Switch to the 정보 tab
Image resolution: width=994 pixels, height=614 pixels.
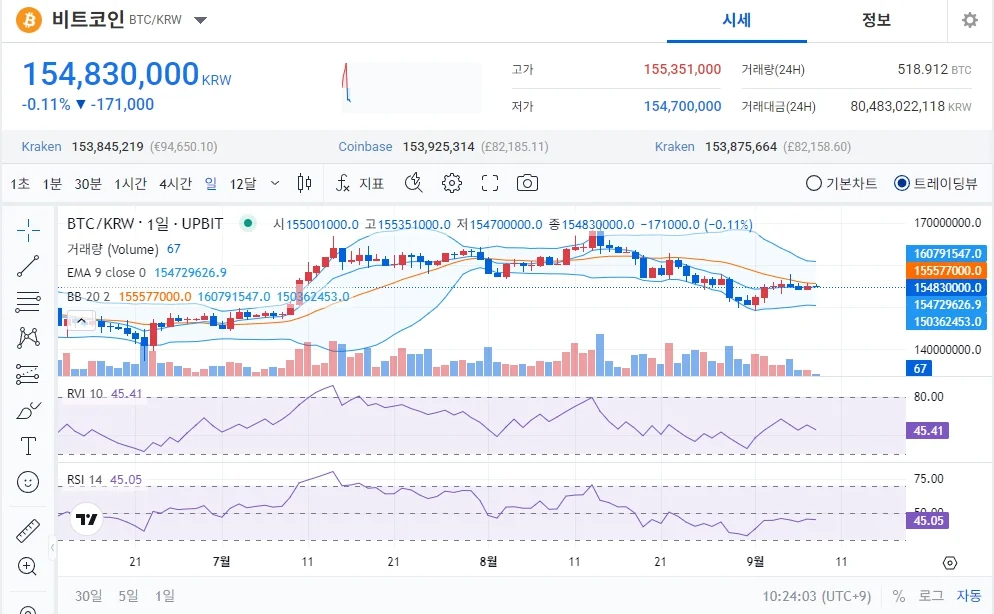click(x=876, y=20)
